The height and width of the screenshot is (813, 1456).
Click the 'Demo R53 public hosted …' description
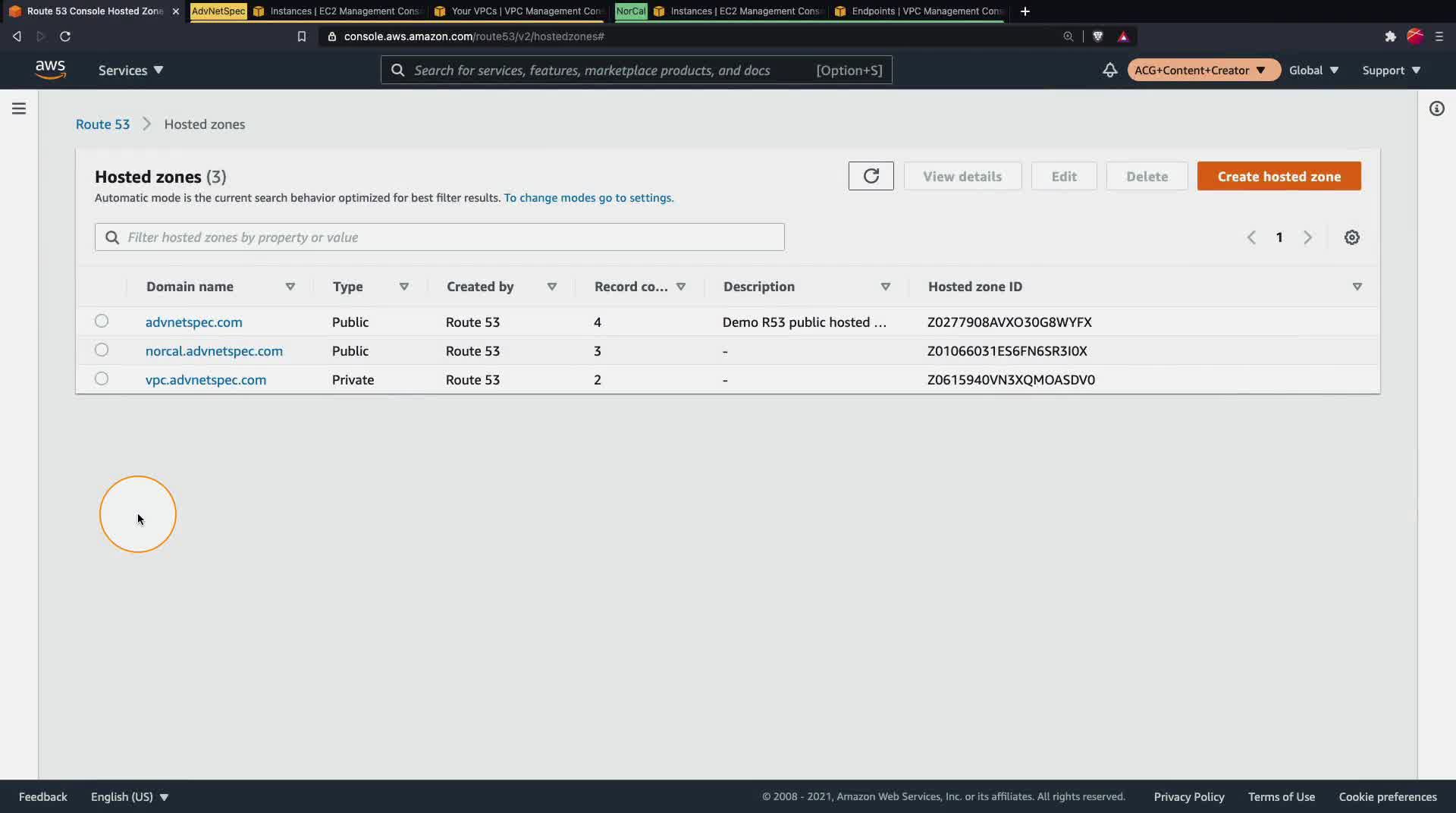click(805, 322)
